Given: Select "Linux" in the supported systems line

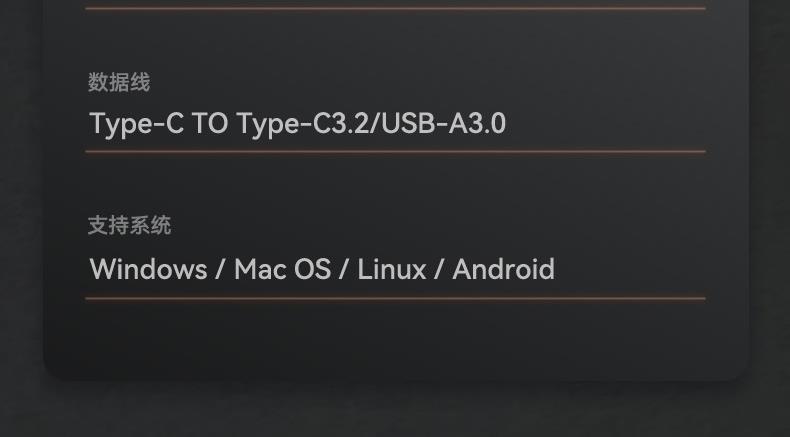Looking at the screenshot, I should tap(392, 269).
